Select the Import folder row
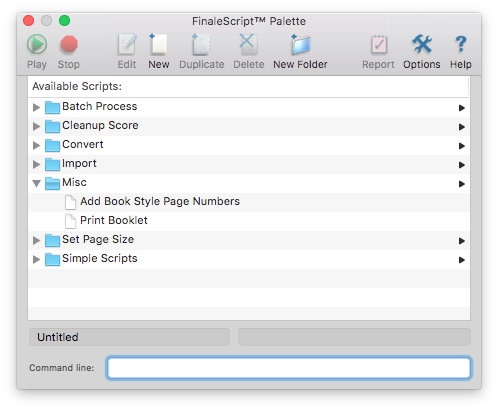Image resolution: width=498 pixels, height=410 pixels. 249,164
